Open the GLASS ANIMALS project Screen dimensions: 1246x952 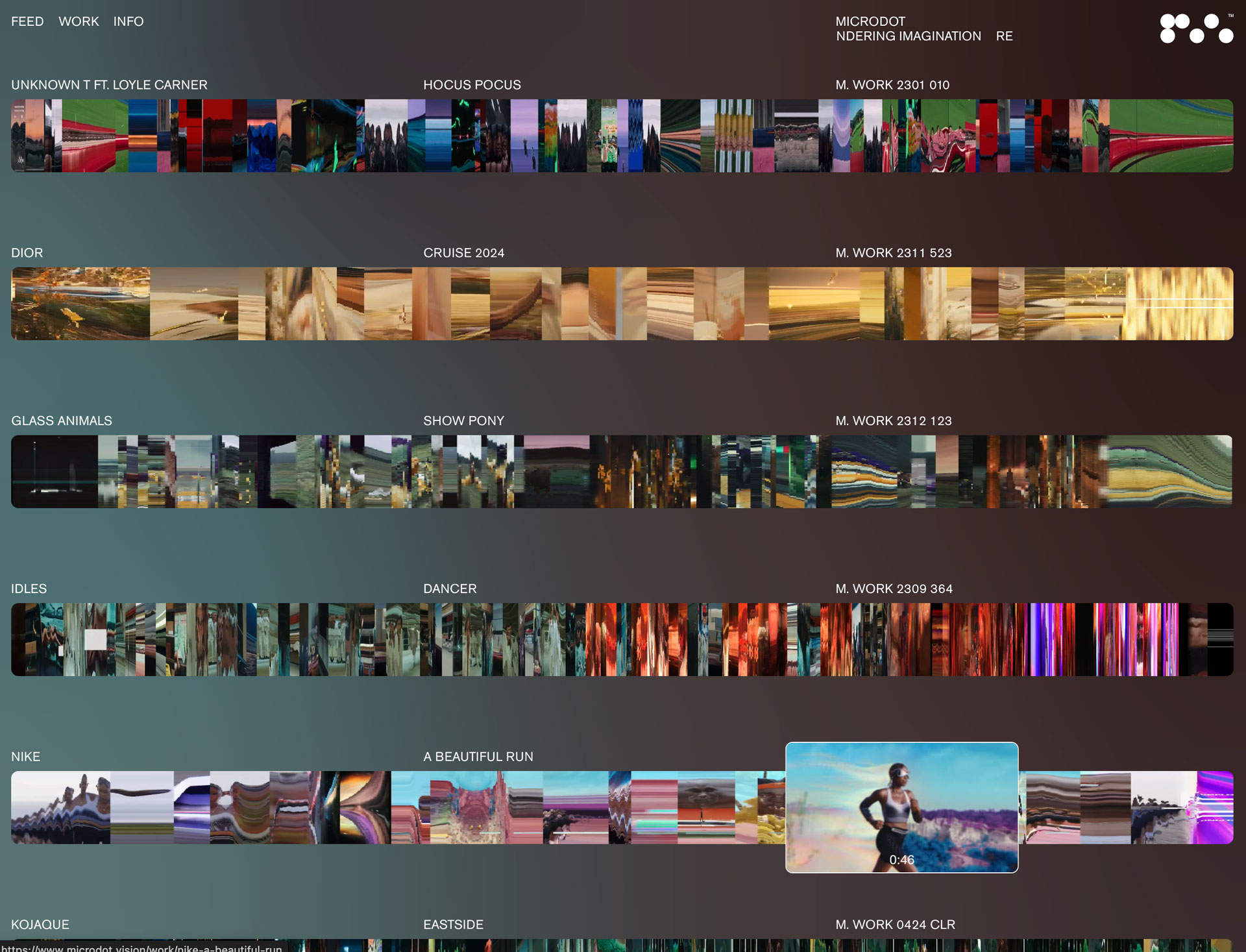(x=62, y=421)
